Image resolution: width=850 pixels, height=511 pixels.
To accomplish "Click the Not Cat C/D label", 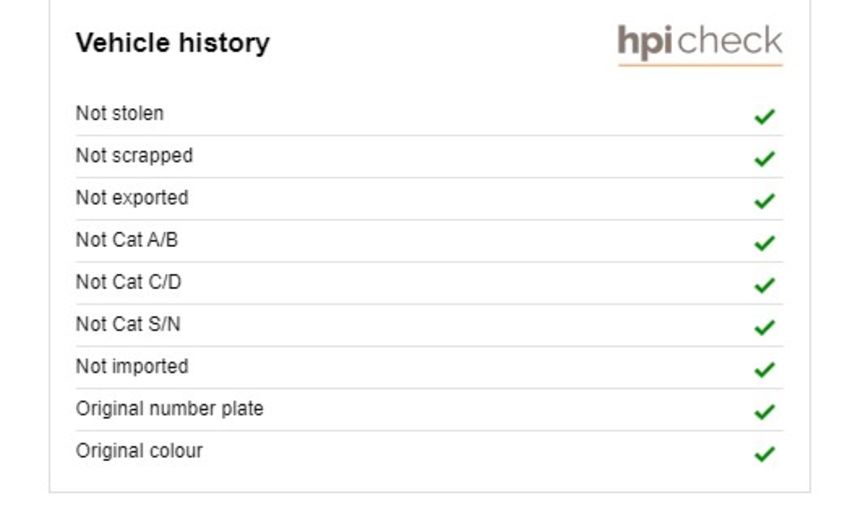I will tap(128, 282).
